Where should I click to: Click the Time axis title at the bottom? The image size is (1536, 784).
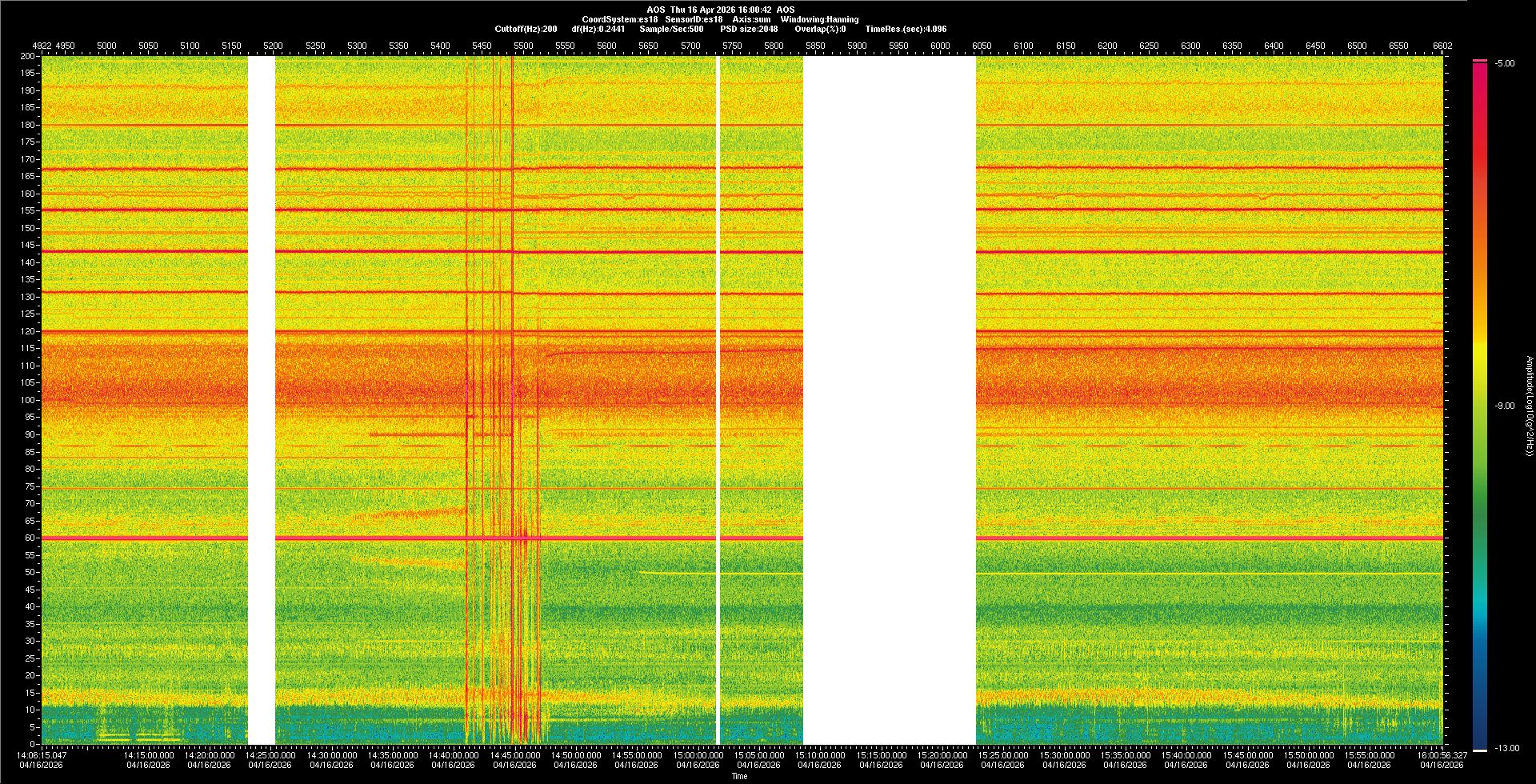(x=739, y=776)
